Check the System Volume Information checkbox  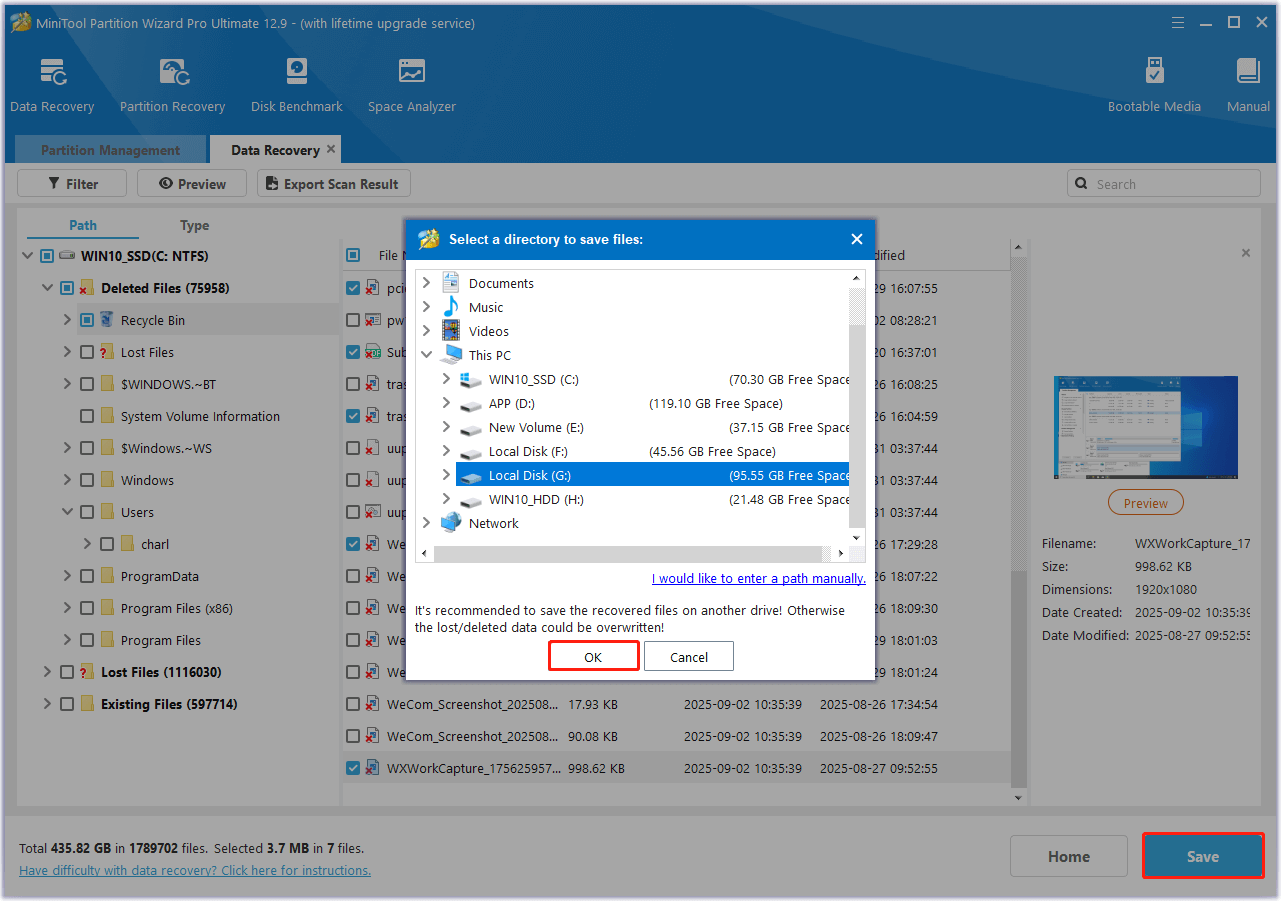point(87,416)
